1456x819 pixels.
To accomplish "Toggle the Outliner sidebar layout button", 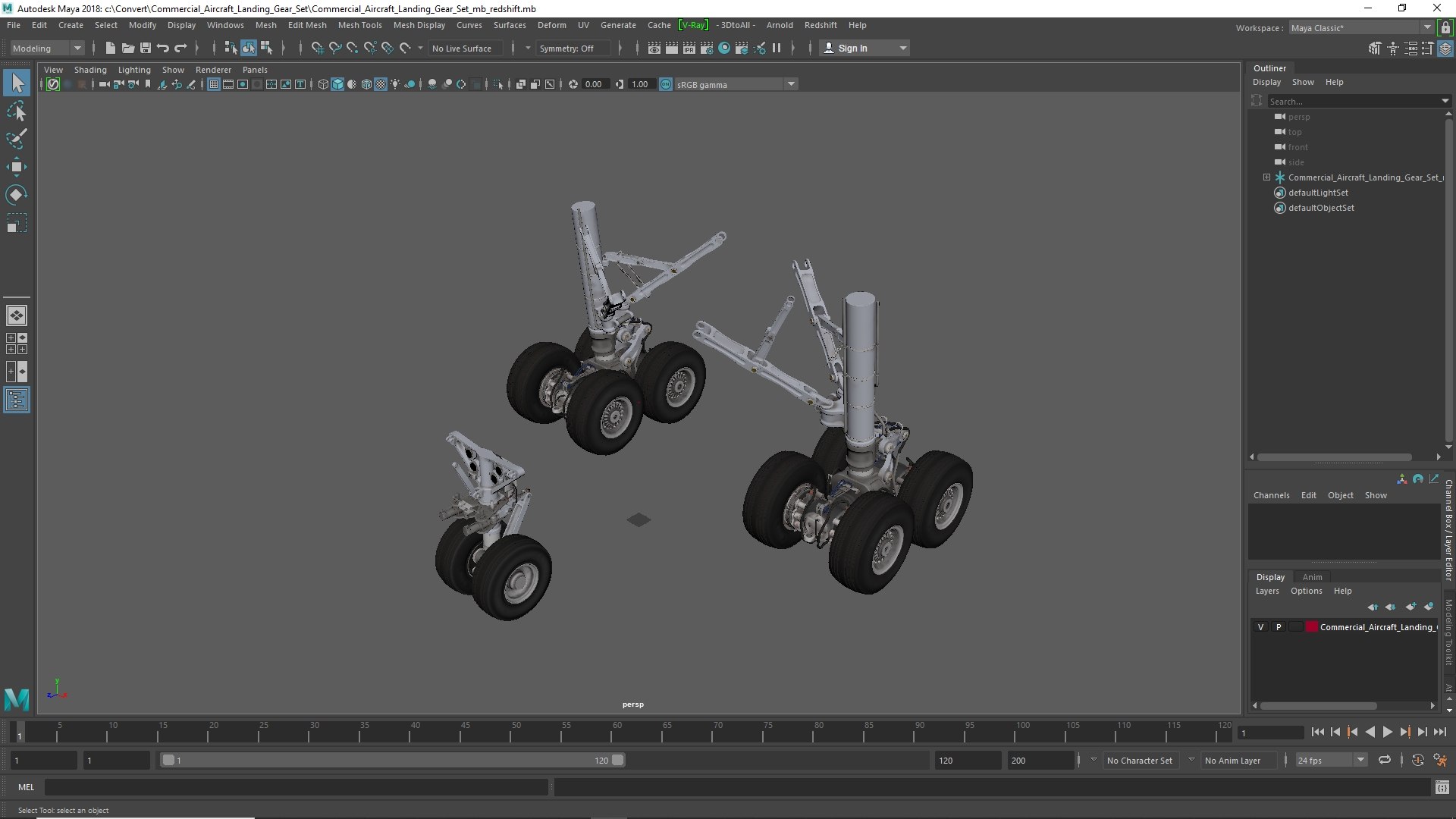I will 17,400.
